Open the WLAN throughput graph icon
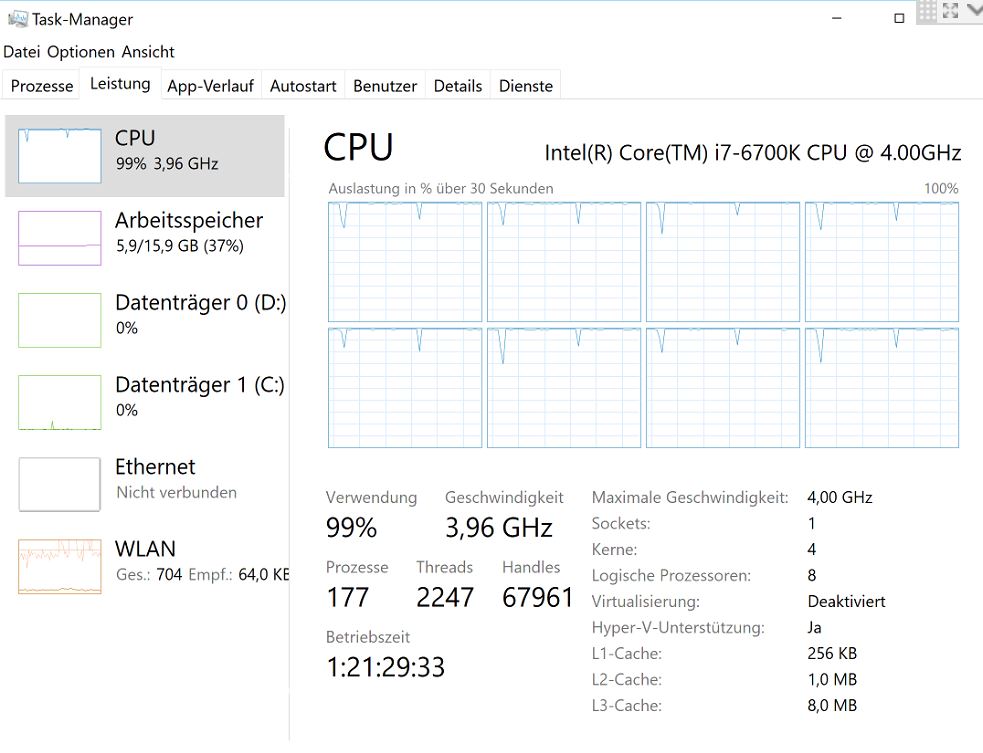This screenshot has height=753, width=983. (60, 566)
